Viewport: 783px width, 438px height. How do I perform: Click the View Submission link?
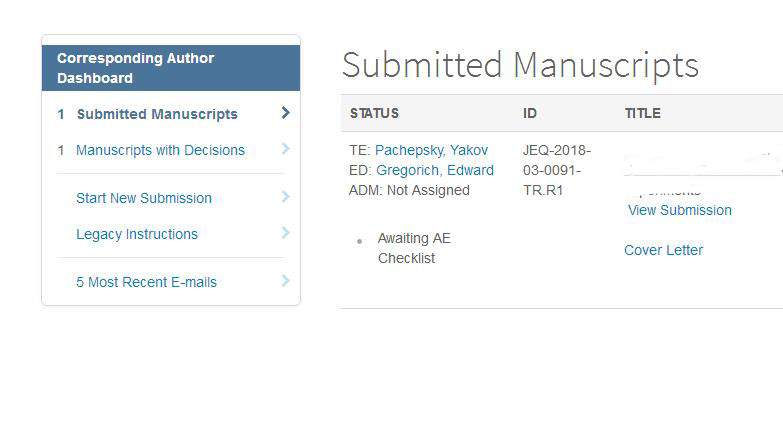point(680,210)
